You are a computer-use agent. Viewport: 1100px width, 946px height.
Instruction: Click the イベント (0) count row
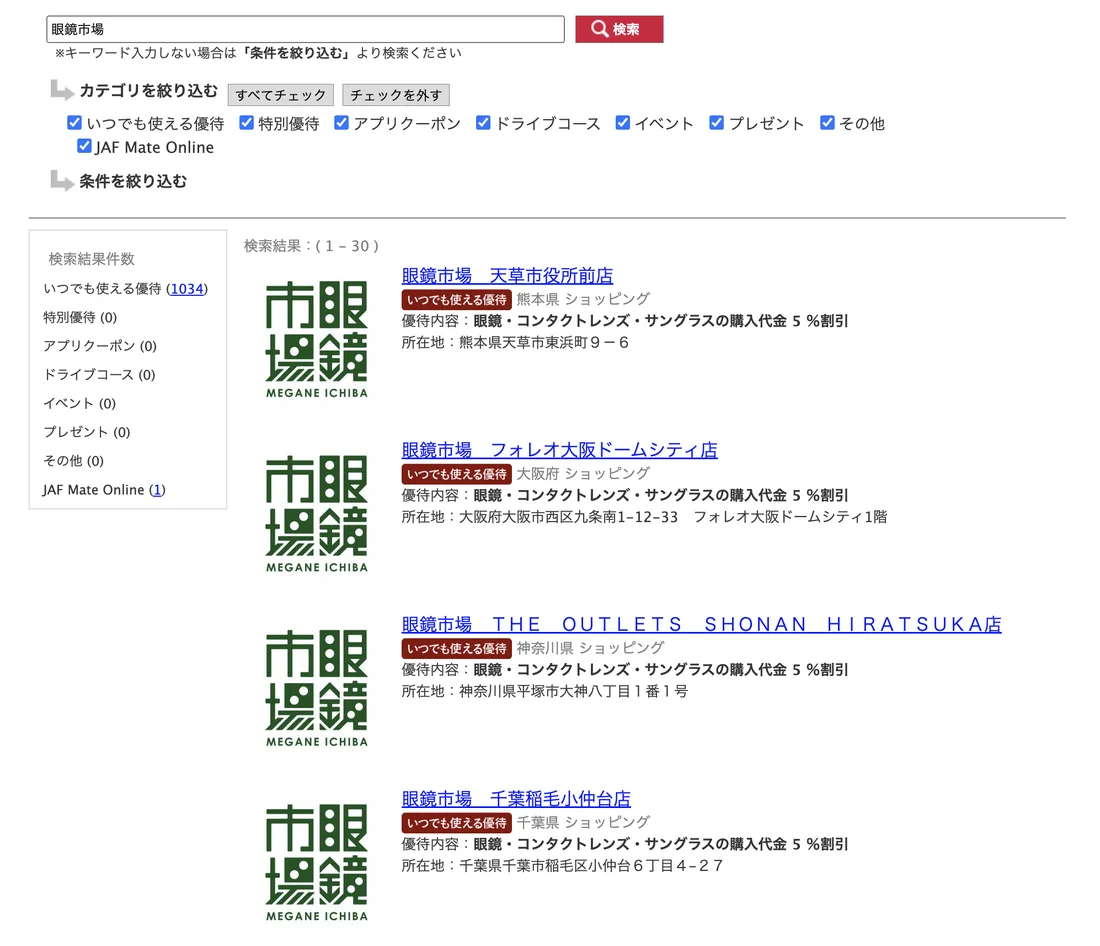coord(79,404)
